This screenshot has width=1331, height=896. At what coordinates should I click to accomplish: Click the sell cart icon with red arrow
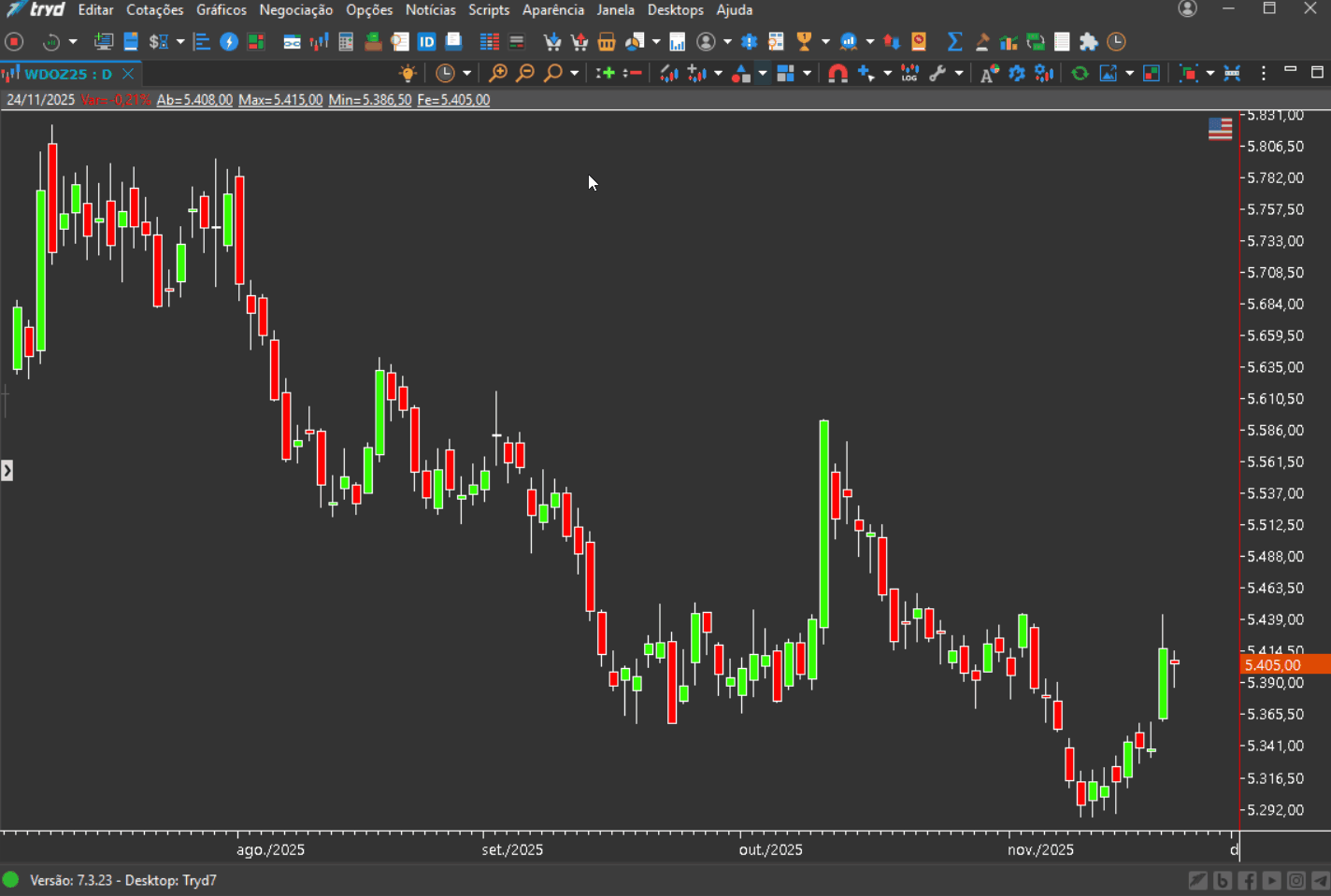click(x=580, y=42)
